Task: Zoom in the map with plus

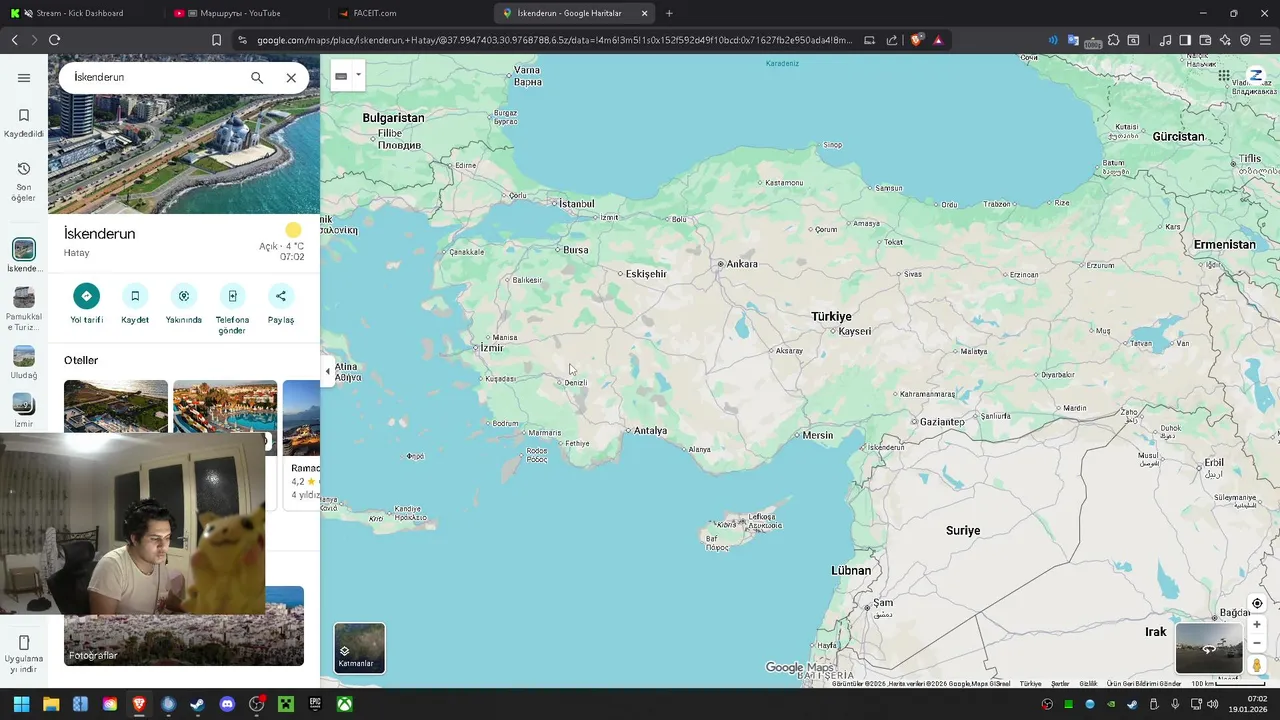Action: coord(1257,625)
